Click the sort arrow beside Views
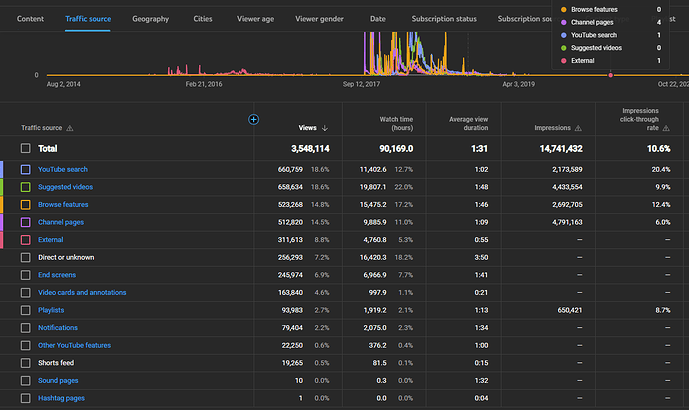The image size is (689, 410). 326,128
